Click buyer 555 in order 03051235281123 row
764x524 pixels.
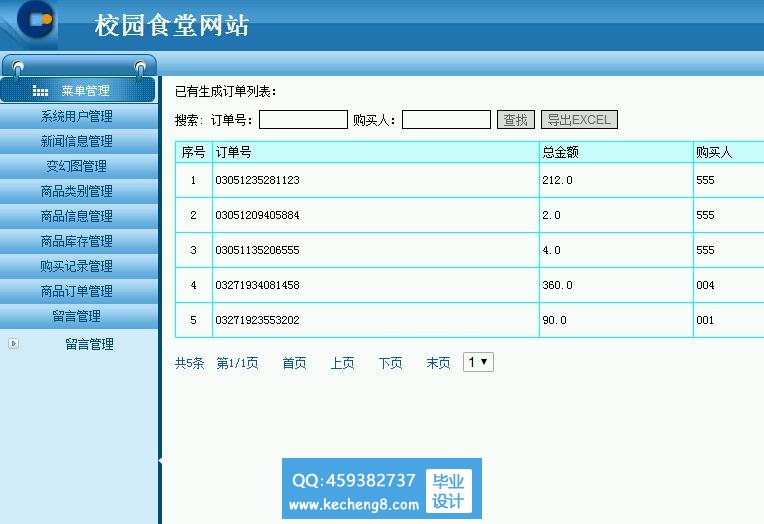tap(705, 180)
